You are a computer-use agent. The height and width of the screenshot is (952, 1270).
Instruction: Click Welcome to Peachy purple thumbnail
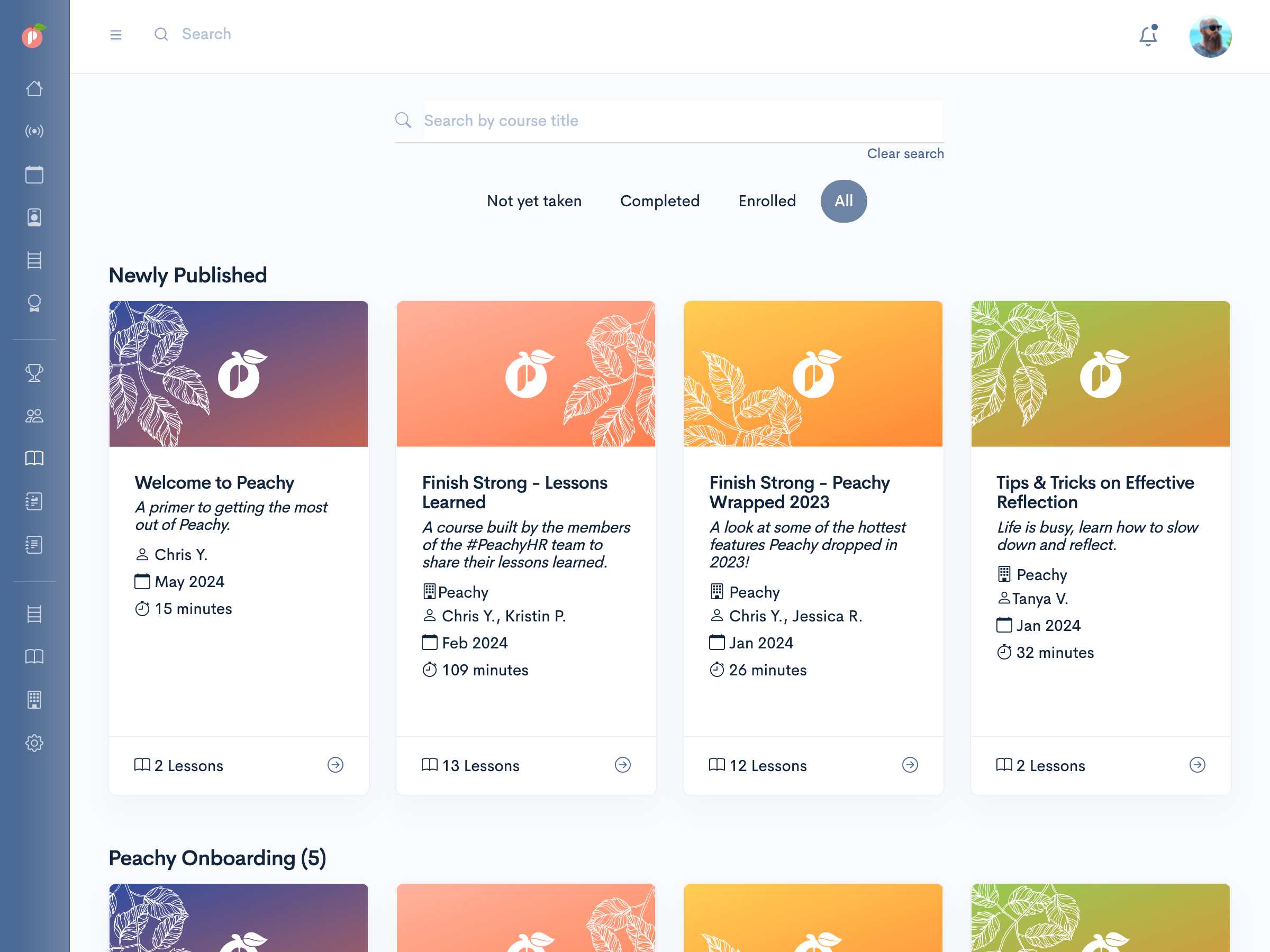(239, 373)
